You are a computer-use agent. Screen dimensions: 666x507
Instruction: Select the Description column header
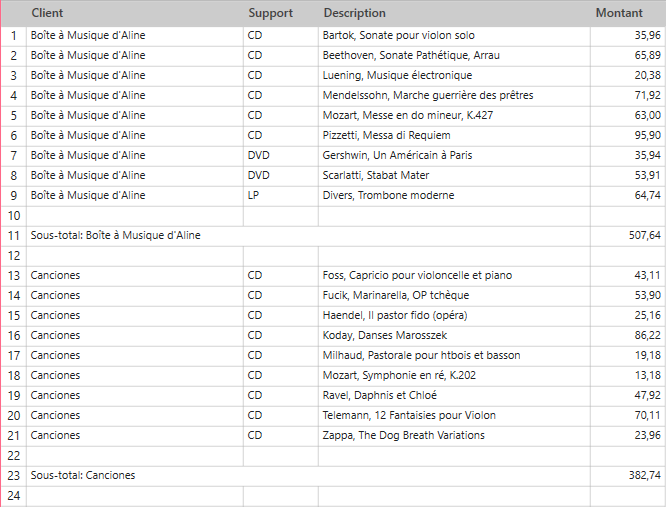tap(354, 13)
